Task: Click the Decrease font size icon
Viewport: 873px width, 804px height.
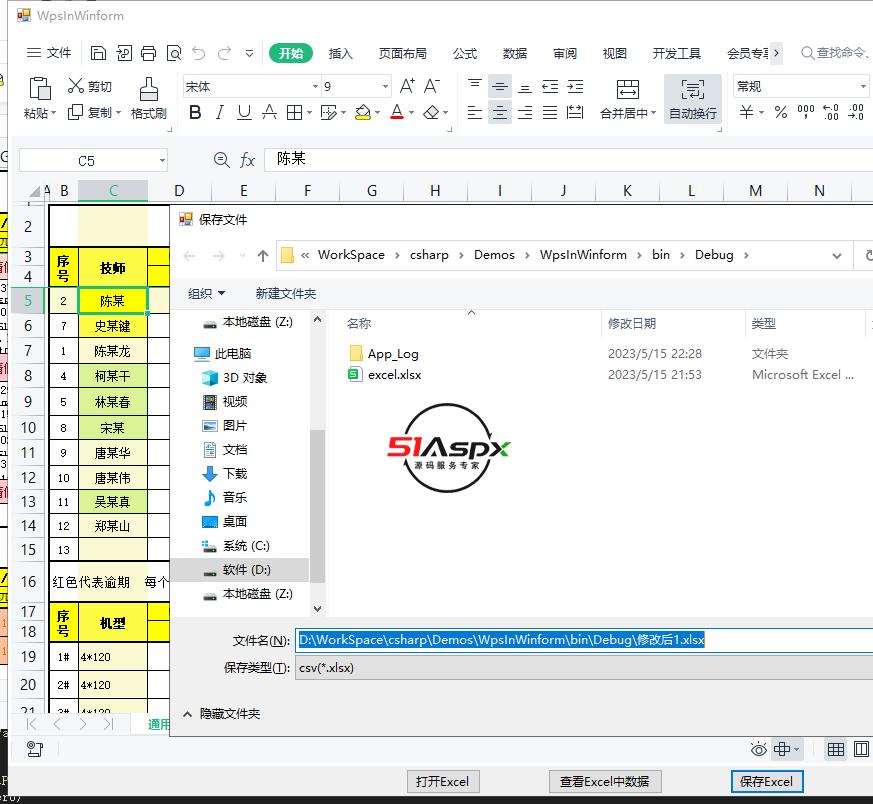Action: (431, 86)
